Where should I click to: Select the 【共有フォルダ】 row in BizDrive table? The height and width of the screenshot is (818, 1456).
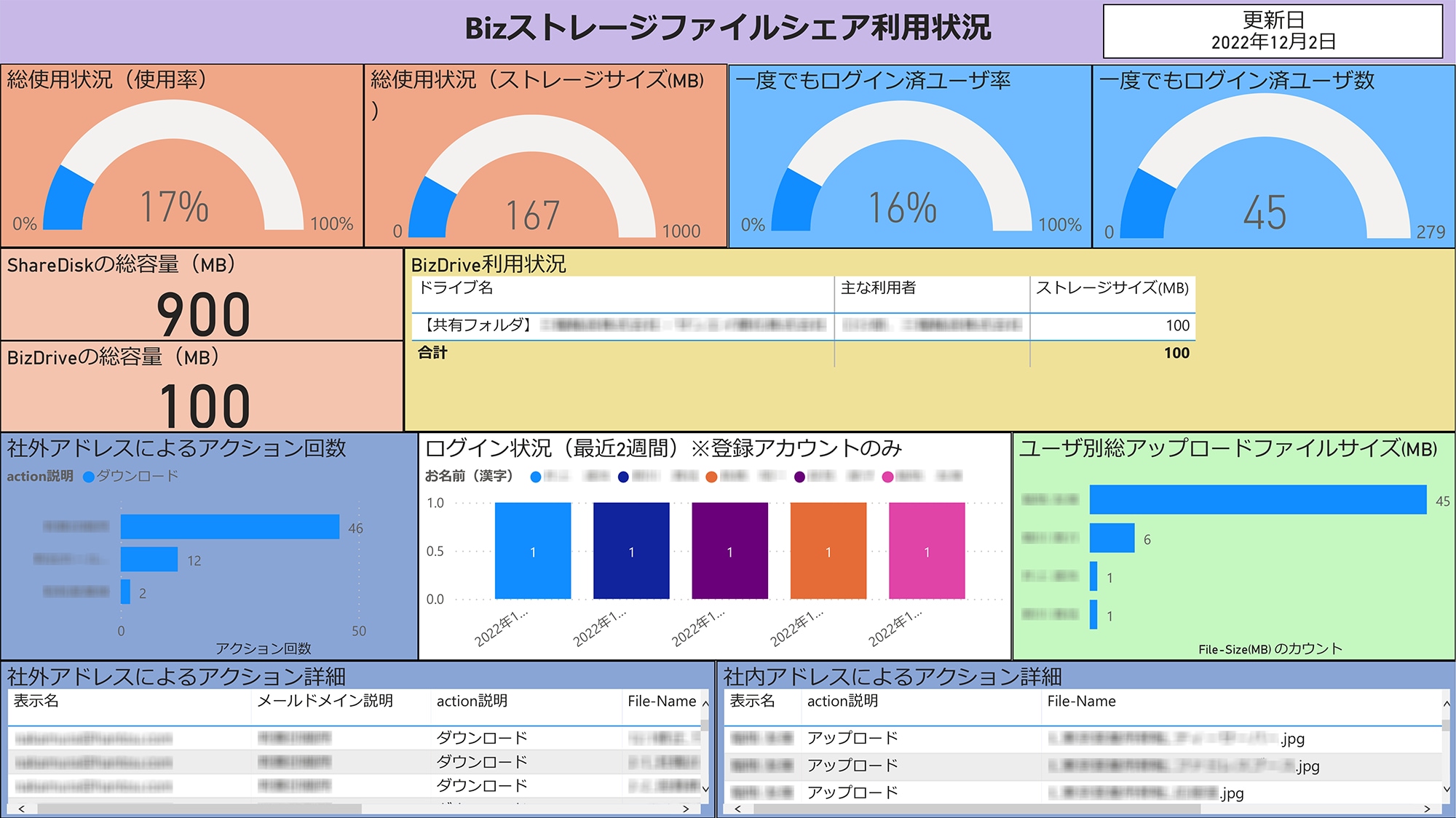804,325
